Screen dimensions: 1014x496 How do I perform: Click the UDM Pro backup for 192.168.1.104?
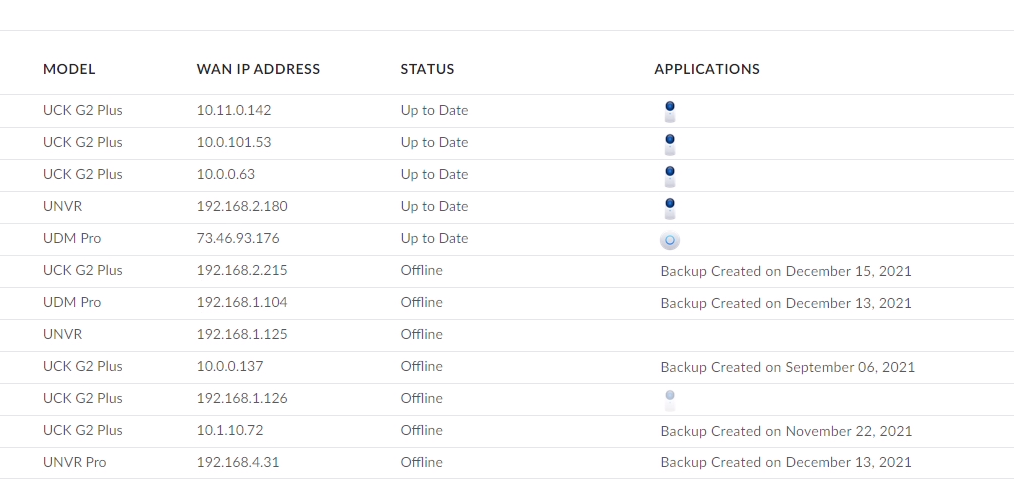click(x=786, y=303)
